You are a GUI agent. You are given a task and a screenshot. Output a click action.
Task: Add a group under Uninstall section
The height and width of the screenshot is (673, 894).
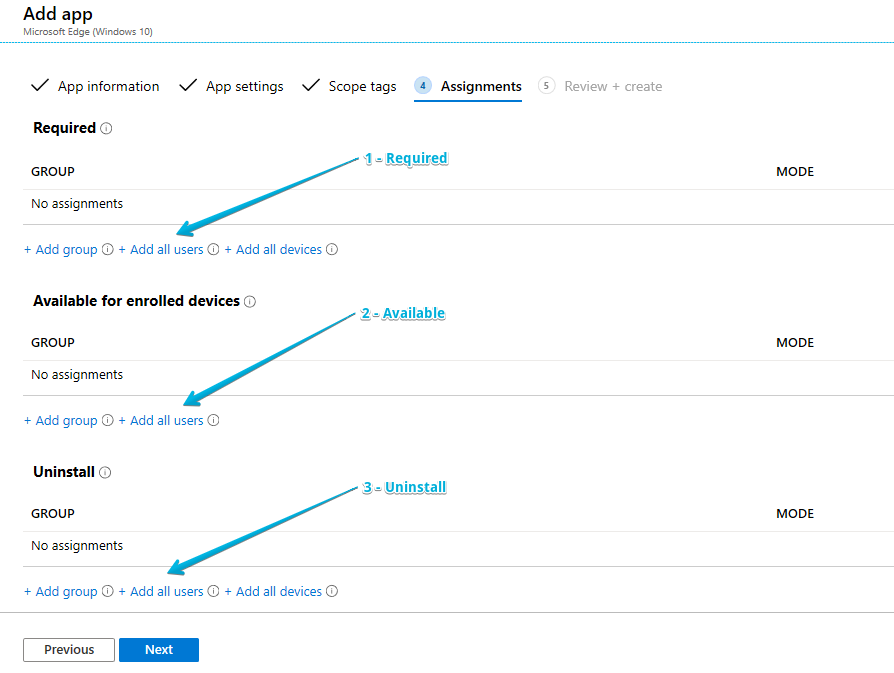pyautogui.click(x=61, y=592)
